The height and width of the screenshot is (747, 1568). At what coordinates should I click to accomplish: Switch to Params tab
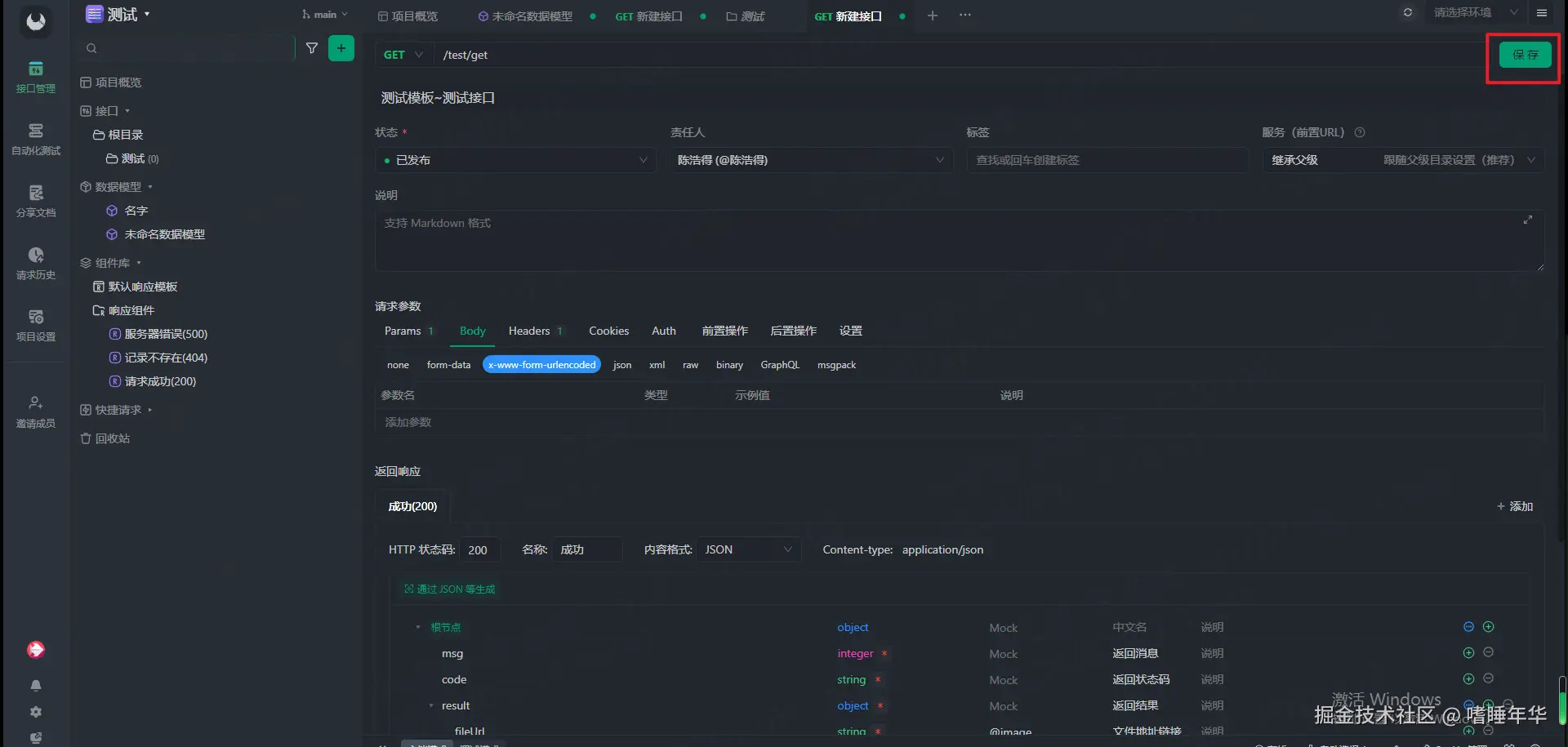coord(409,331)
